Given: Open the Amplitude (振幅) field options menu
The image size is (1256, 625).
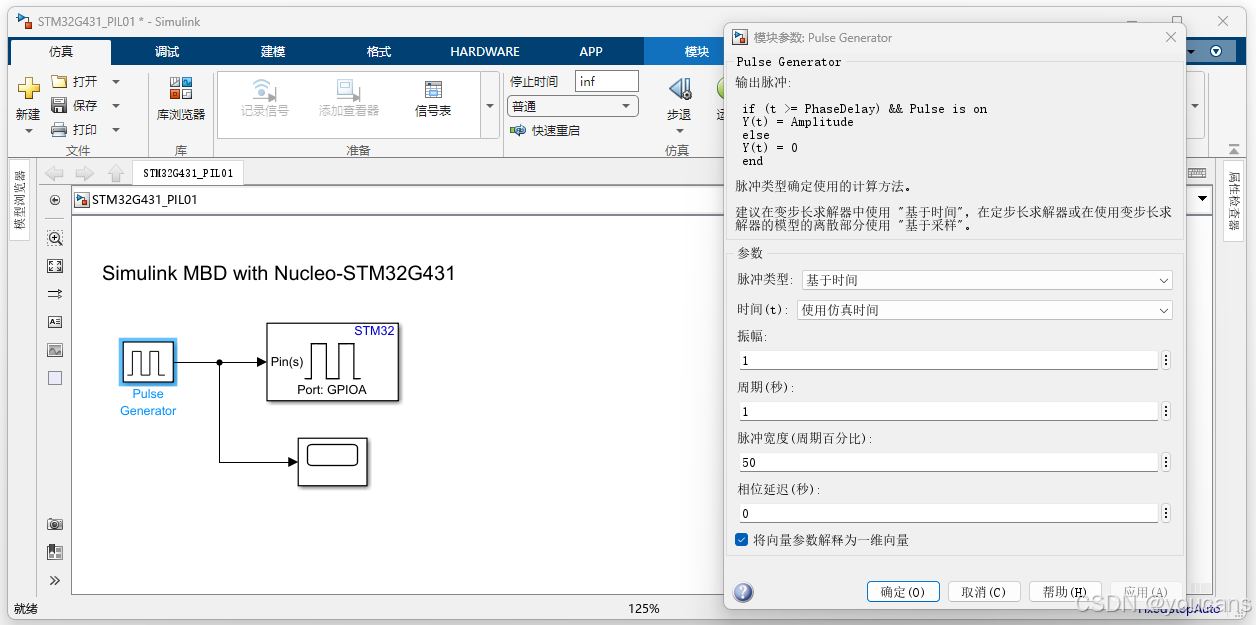Looking at the screenshot, I should [x=1166, y=360].
